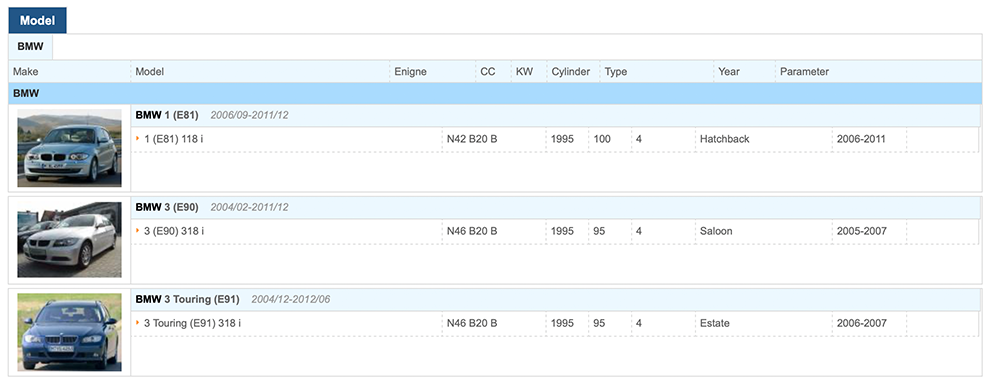The image size is (1000, 391).
Task: Click the Make column header
Action: 26,71
